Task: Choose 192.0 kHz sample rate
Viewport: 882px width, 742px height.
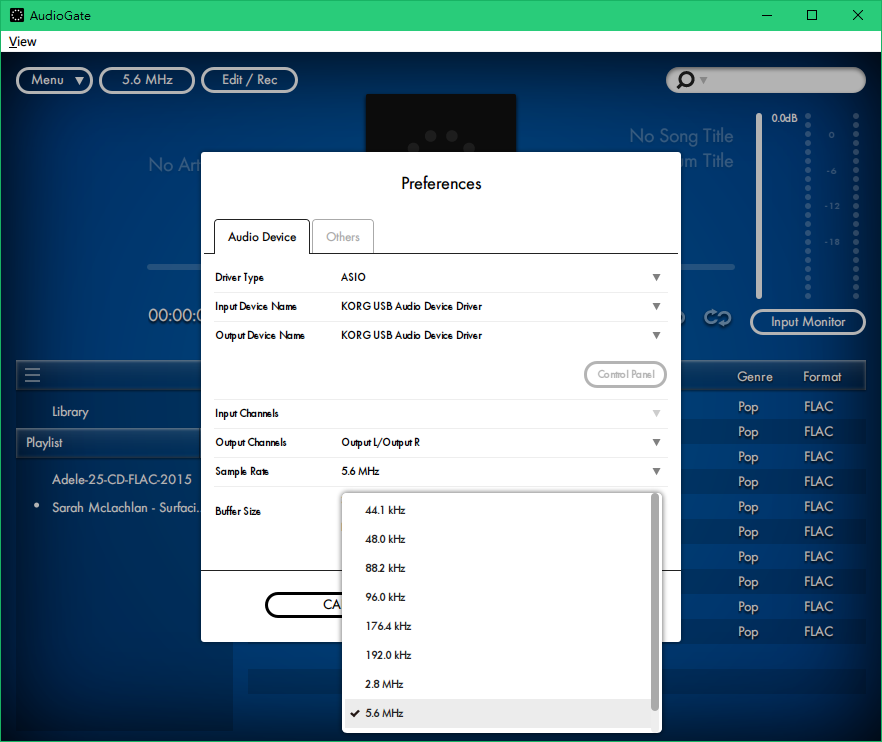Action: pyautogui.click(x=497, y=655)
